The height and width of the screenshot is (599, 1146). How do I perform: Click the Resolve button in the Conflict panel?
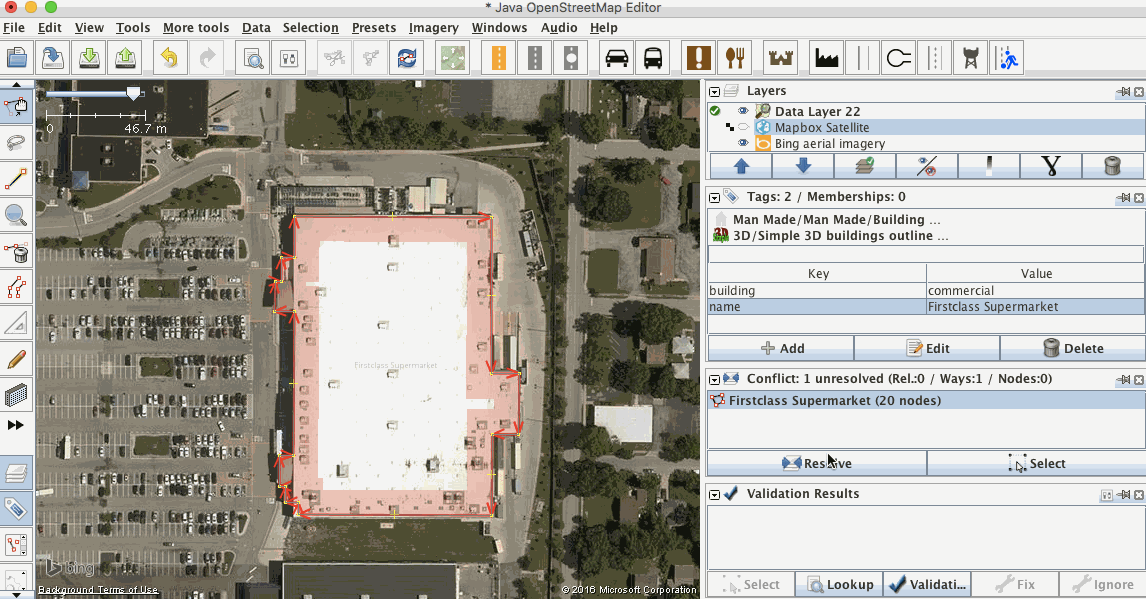[x=816, y=463]
